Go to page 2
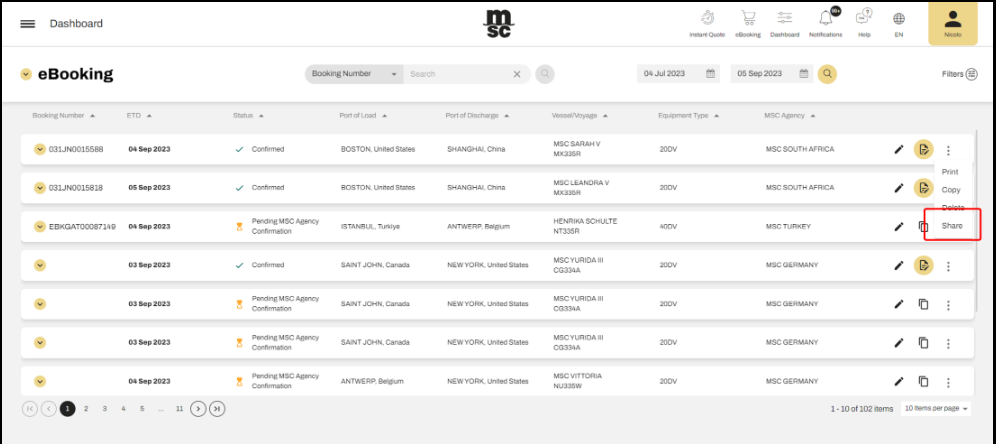The image size is (996, 444). tap(86, 409)
